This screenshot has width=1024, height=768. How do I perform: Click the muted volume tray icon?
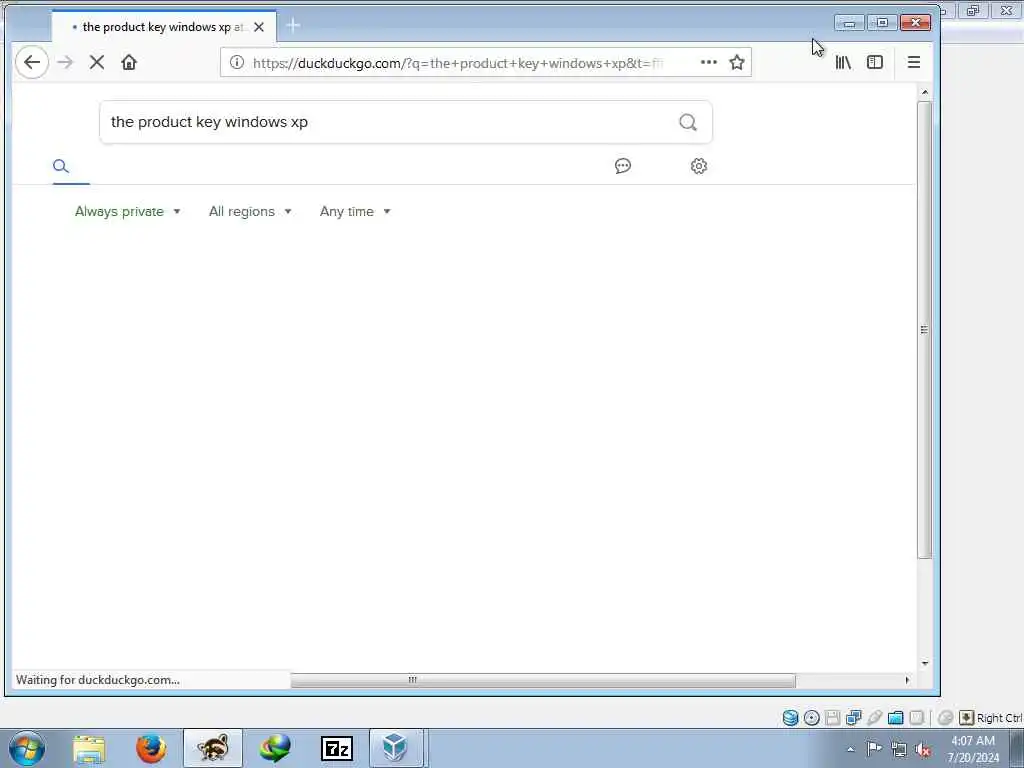[x=923, y=750]
